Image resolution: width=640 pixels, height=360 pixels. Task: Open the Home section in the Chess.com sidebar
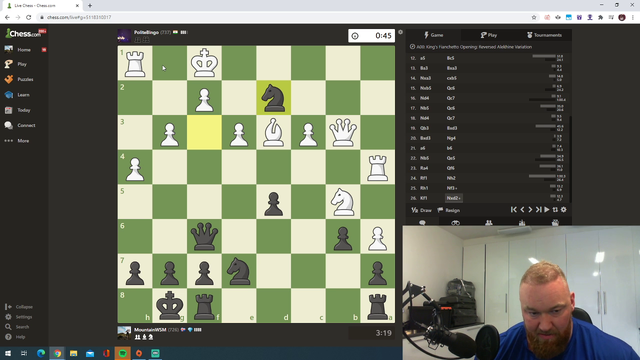[x=24, y=49]
